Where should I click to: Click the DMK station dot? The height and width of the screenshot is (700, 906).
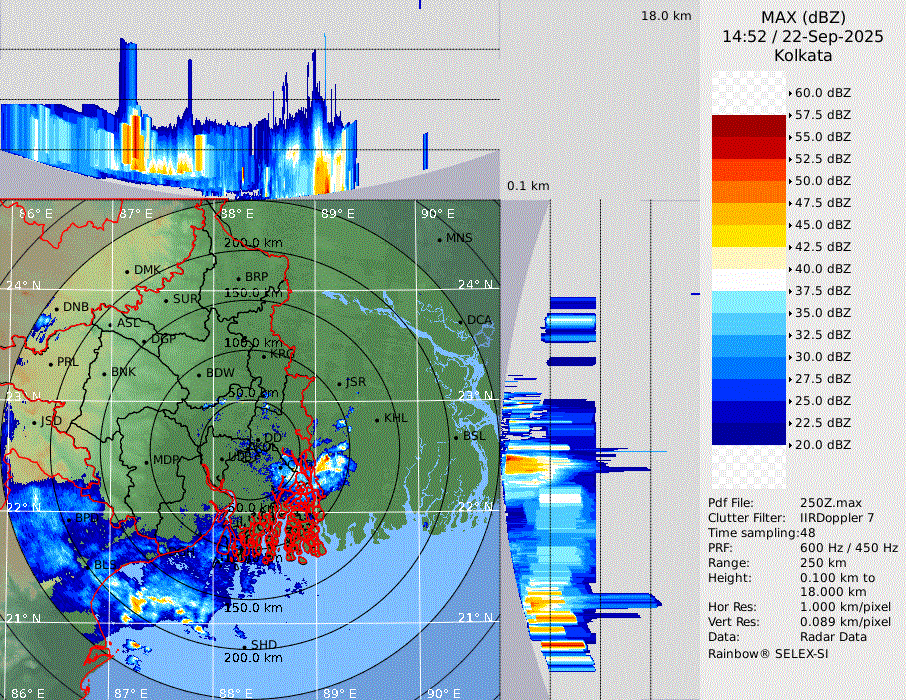[x=127, y=271]
